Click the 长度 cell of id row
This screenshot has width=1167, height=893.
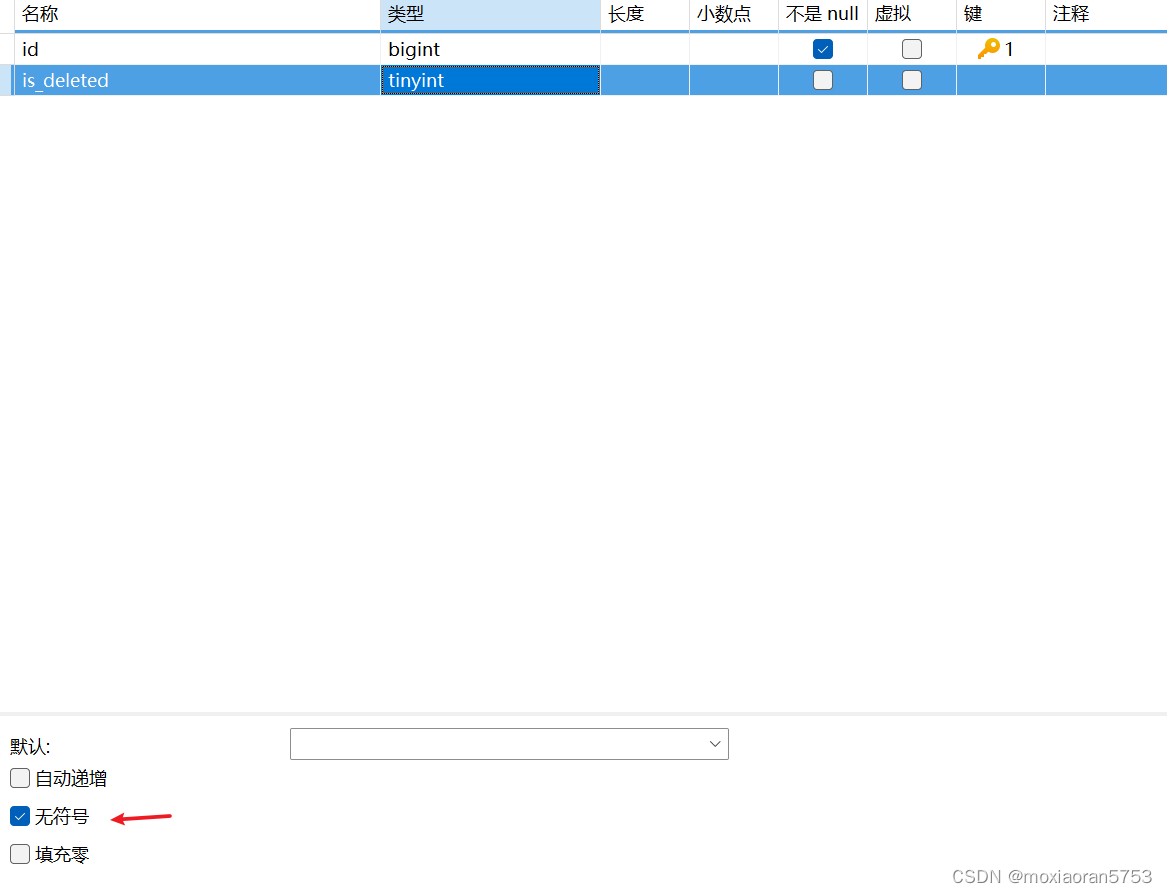point(645,49)
